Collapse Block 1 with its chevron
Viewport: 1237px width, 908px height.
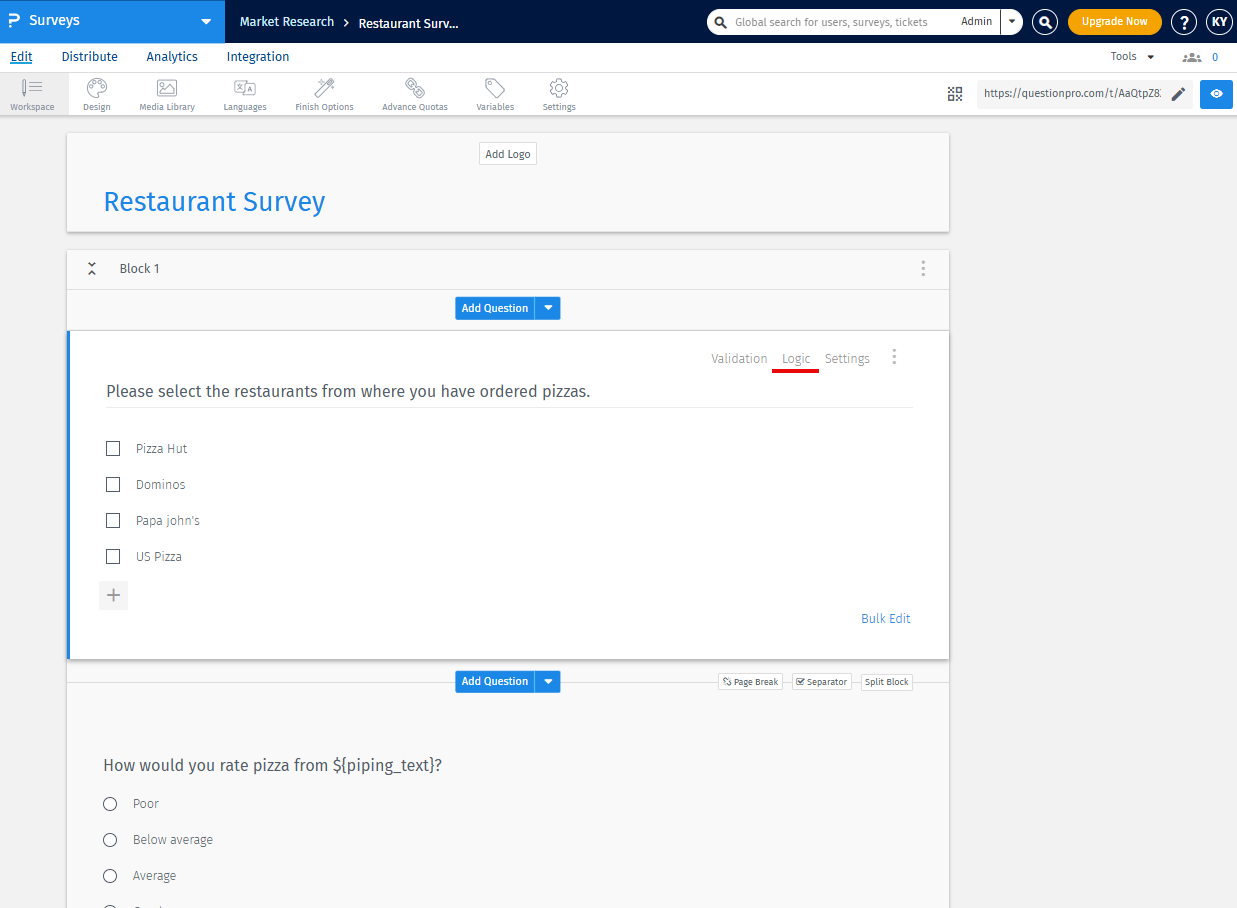click(x=91, y=268)
